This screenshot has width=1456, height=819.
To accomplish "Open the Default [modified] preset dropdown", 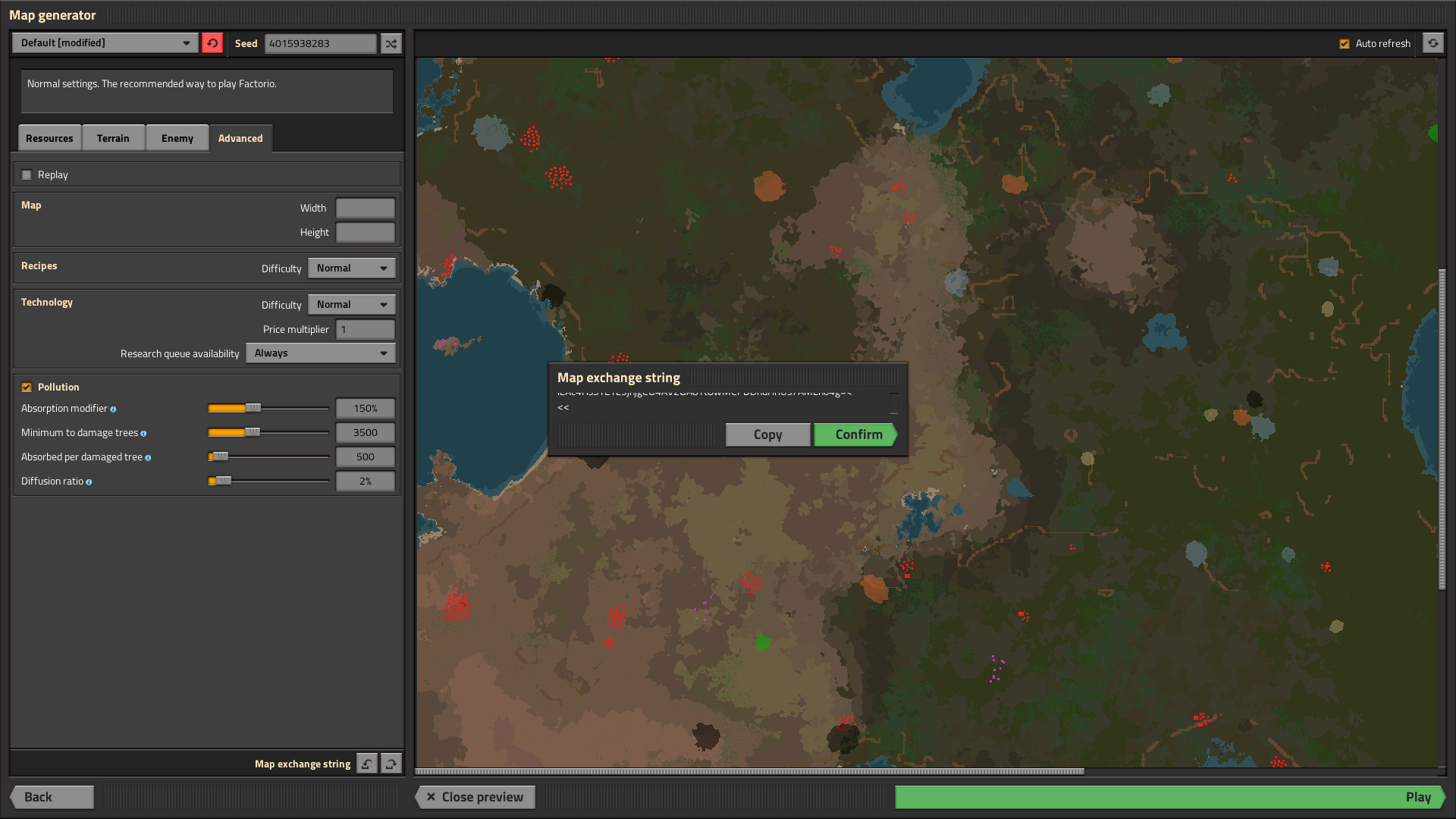I will (105, 43).
